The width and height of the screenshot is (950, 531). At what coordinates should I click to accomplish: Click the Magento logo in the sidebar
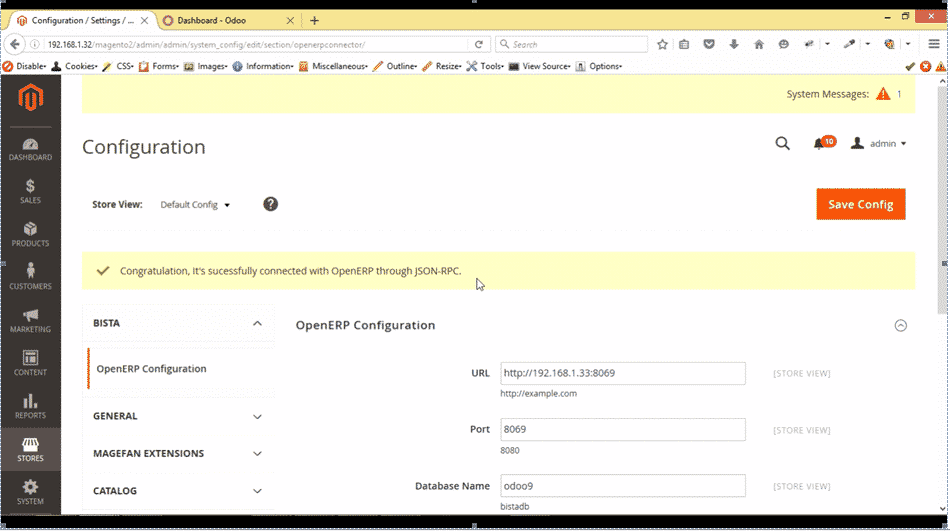(30, 98)
